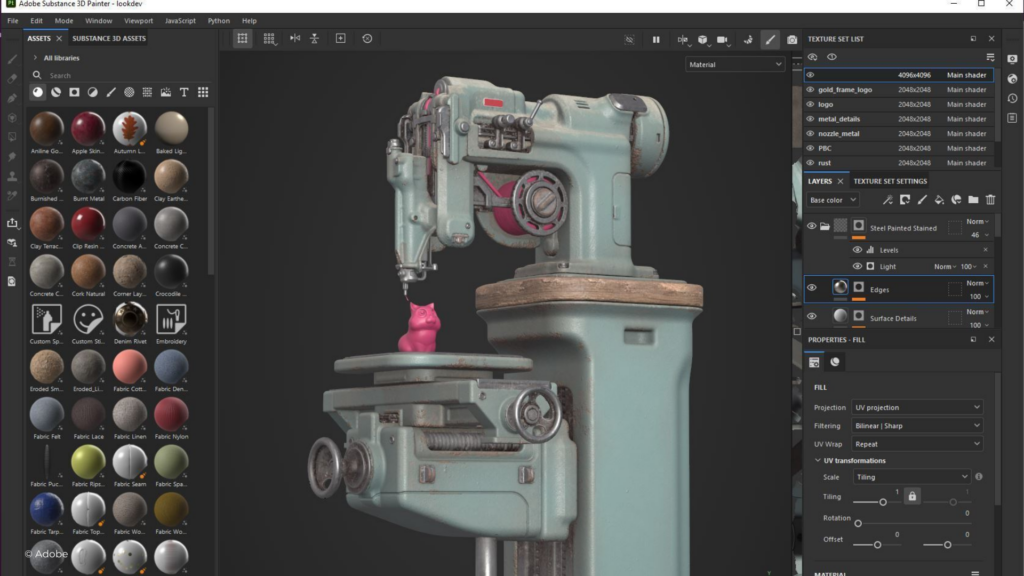Open the History panel clock icon

point(1012,98)
